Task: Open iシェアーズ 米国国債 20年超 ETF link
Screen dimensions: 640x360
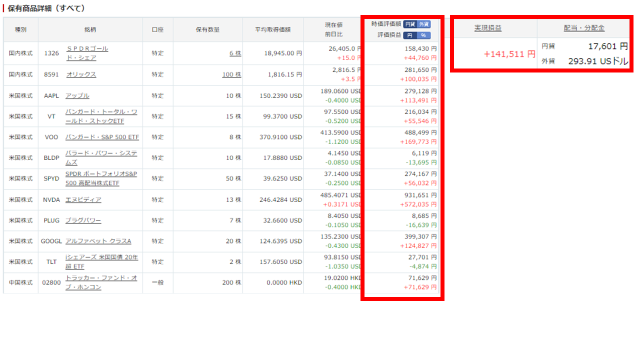Action: tap(102, 262)
